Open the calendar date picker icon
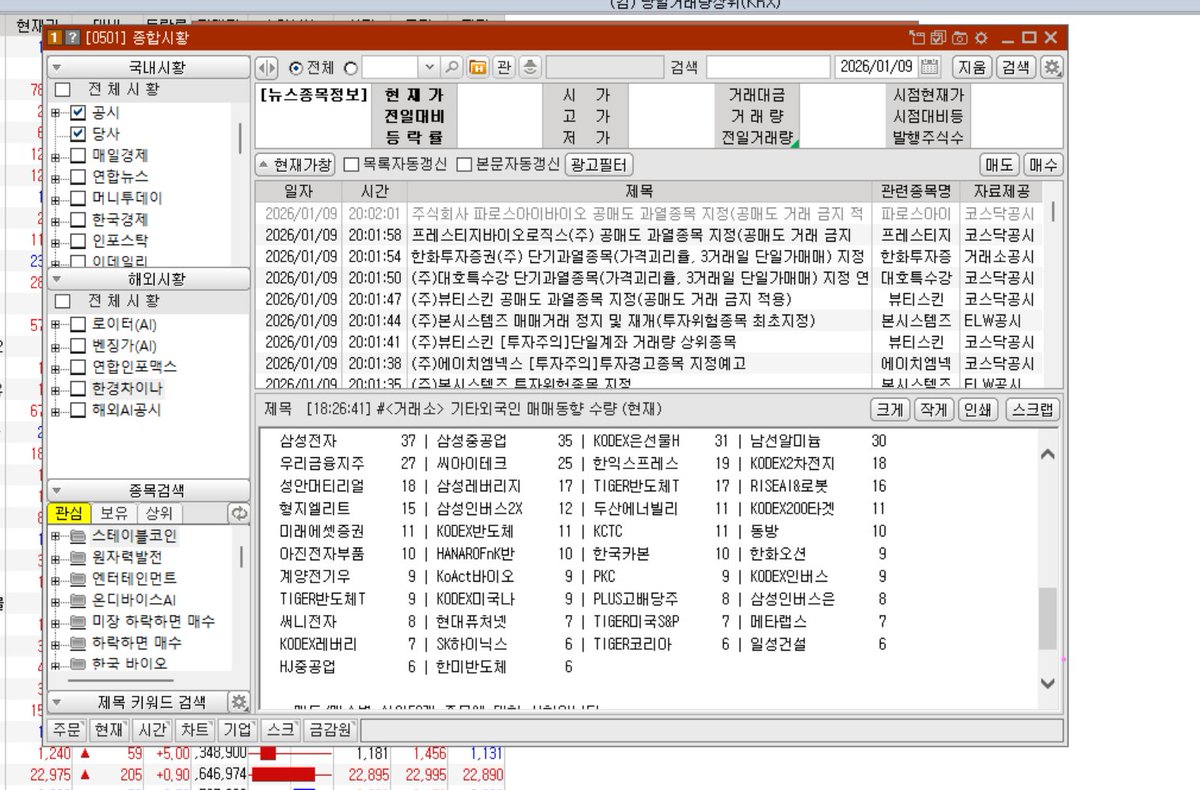1200x790 pixels. pyautogui.click(x=930, y=67)
